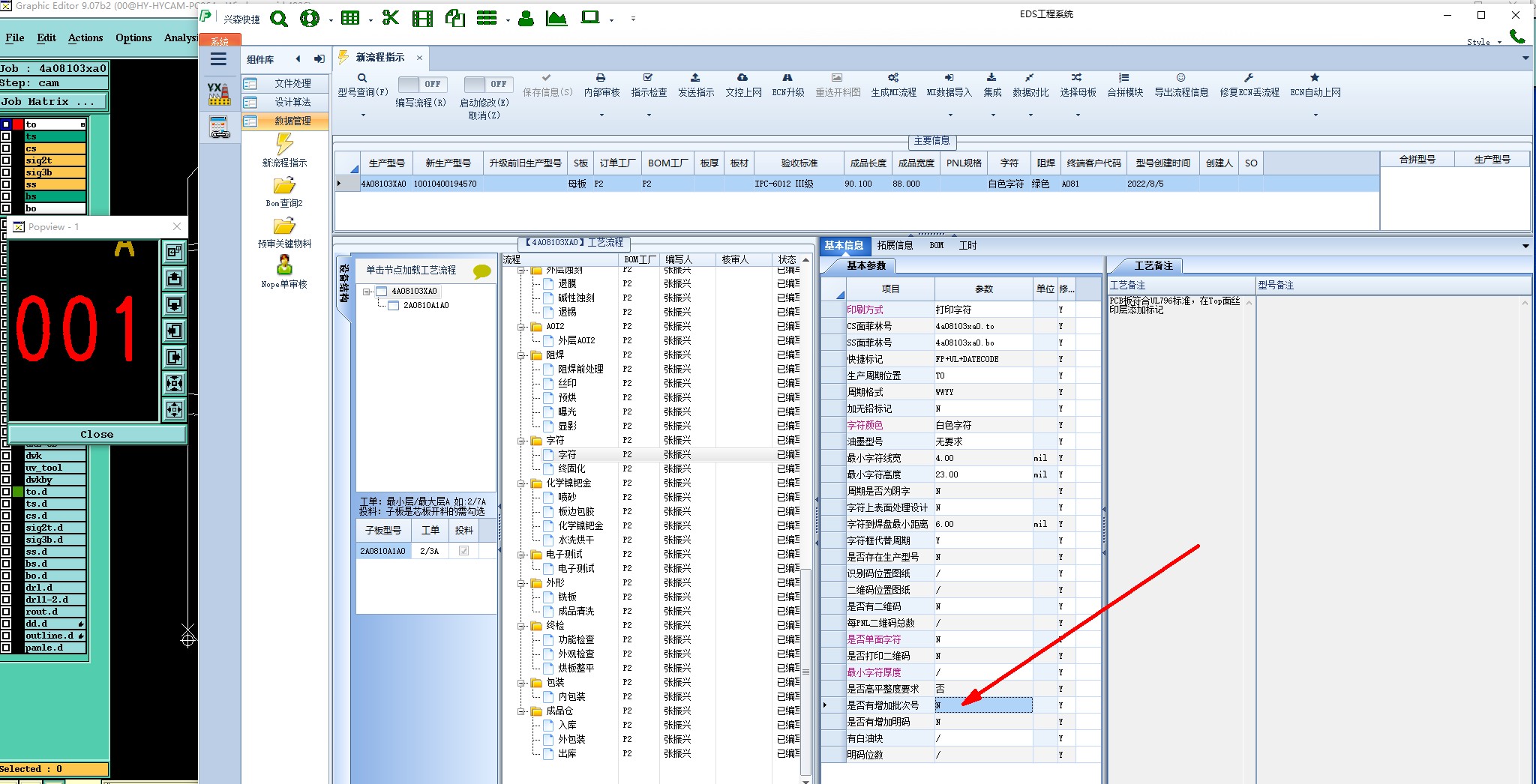The width and height of the screenshot is (1536, 784).
Task: Click the green table grid icon
Action: [349, 18]
